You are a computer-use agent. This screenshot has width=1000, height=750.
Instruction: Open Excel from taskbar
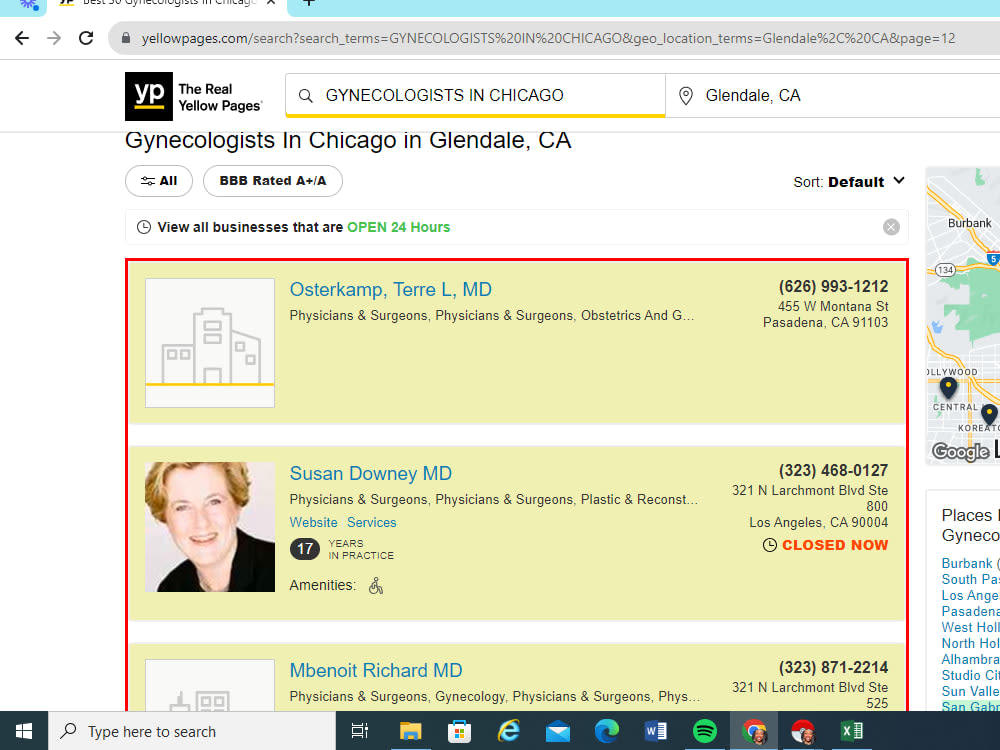(851, 731)
